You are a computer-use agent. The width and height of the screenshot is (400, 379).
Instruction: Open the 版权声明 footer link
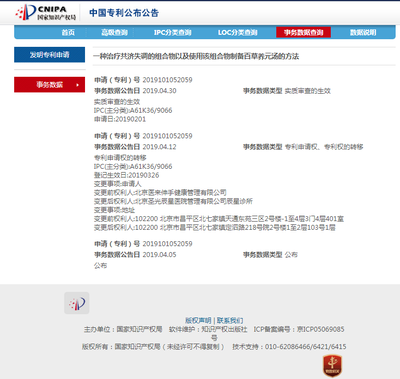198,321
